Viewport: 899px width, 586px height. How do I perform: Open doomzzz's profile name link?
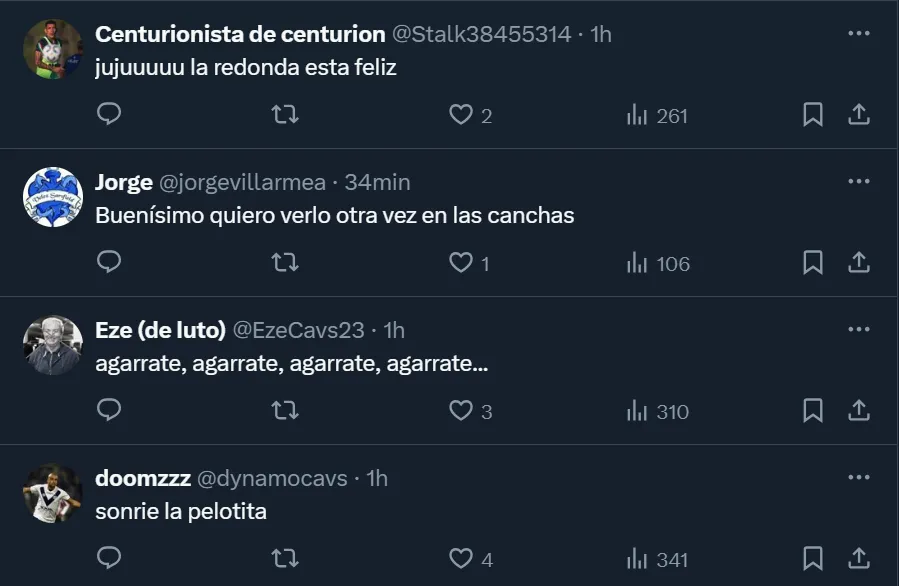pyautogui.click(x=143, y=478)
